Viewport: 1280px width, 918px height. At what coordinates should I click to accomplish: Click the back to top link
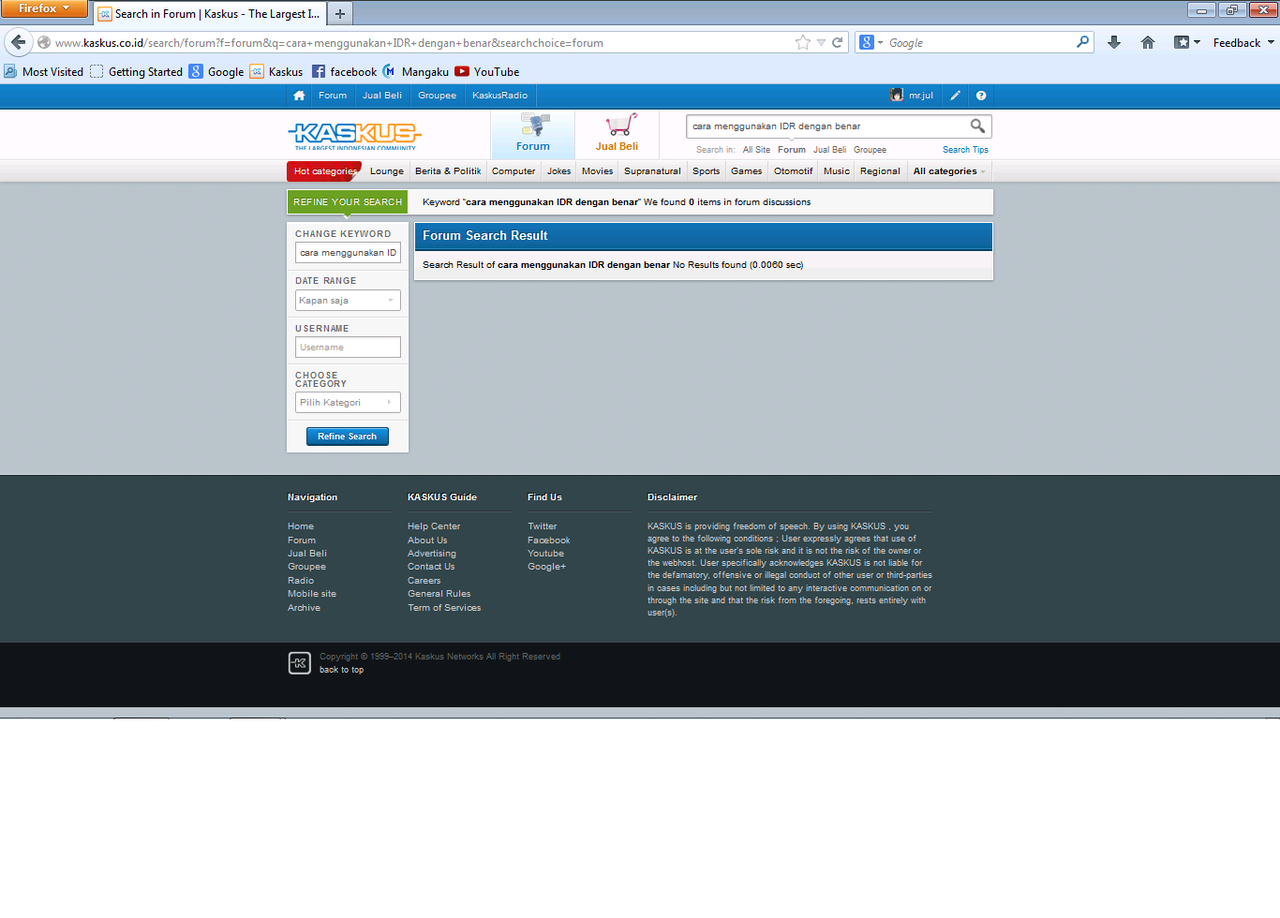(342, 670)
